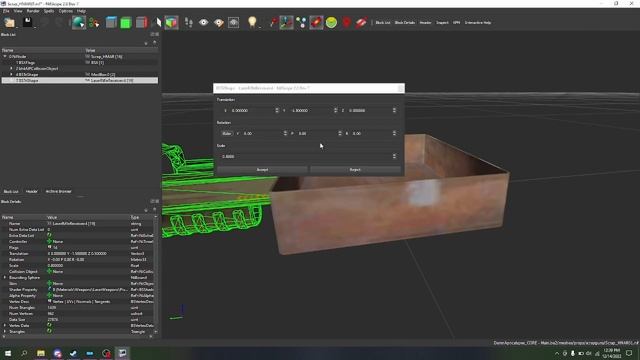Open the Spells menu
Viewport: 640px width, 360px height.
49,11
